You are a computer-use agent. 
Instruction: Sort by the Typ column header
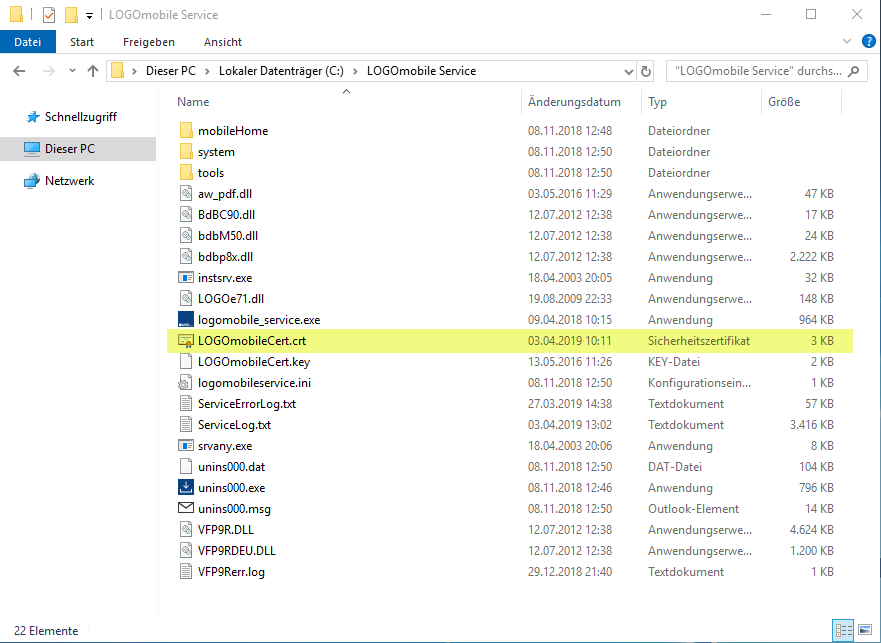click(701, 102)
